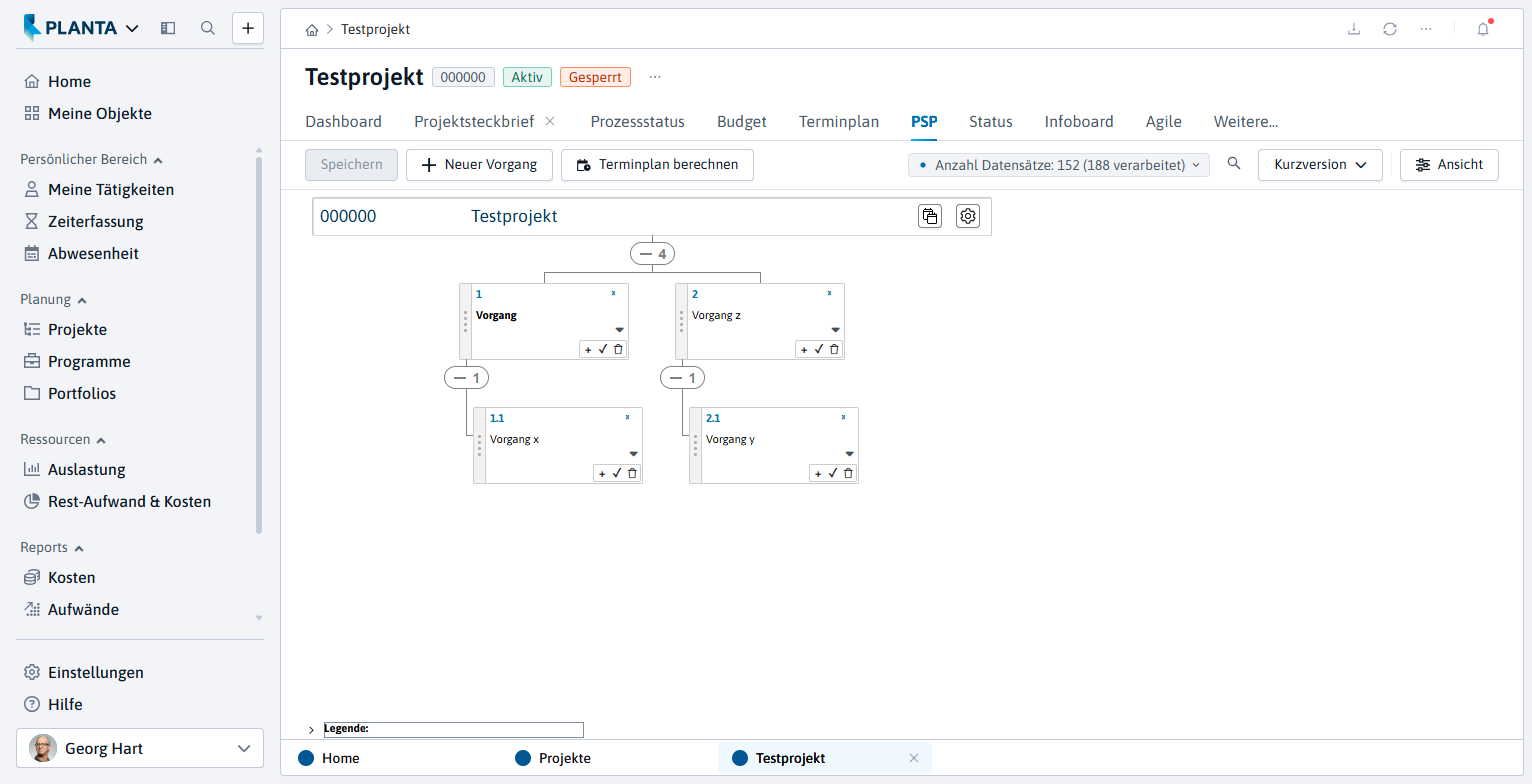Click the trash icon on card 1 Vorgang

(x=618, y=349)
